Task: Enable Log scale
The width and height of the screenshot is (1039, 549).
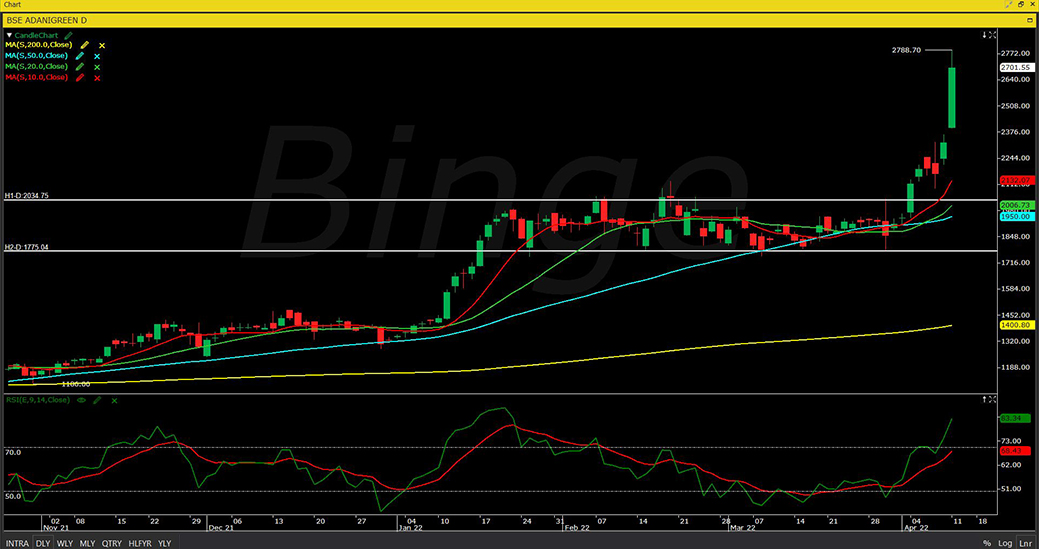Action: click(1005, 543)
